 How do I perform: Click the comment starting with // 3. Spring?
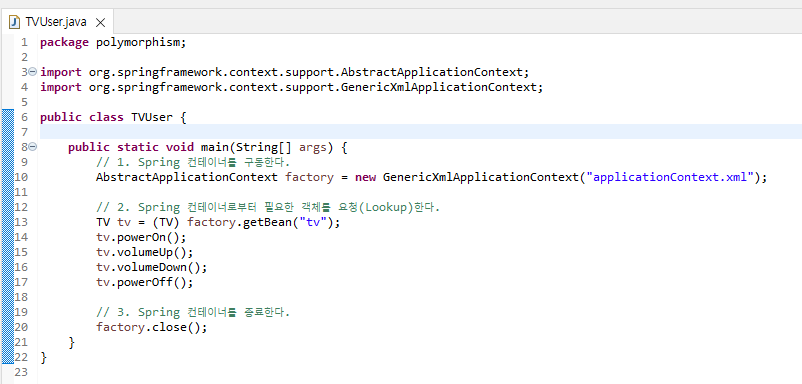pyautogui.click(x=193, y=312)
